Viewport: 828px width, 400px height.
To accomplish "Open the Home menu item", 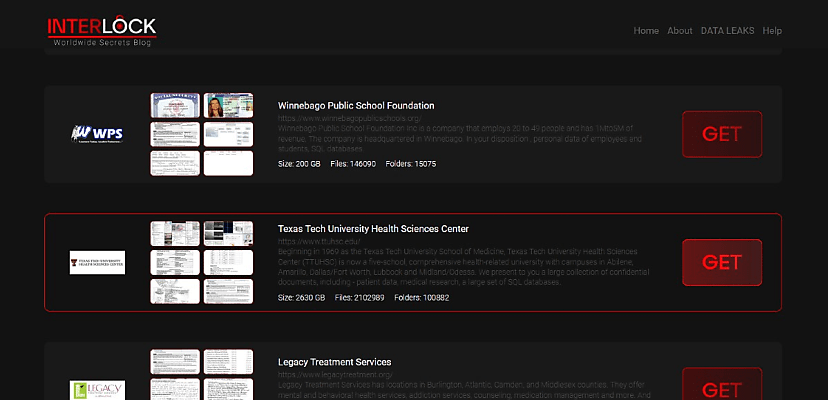I will (646, 31).
